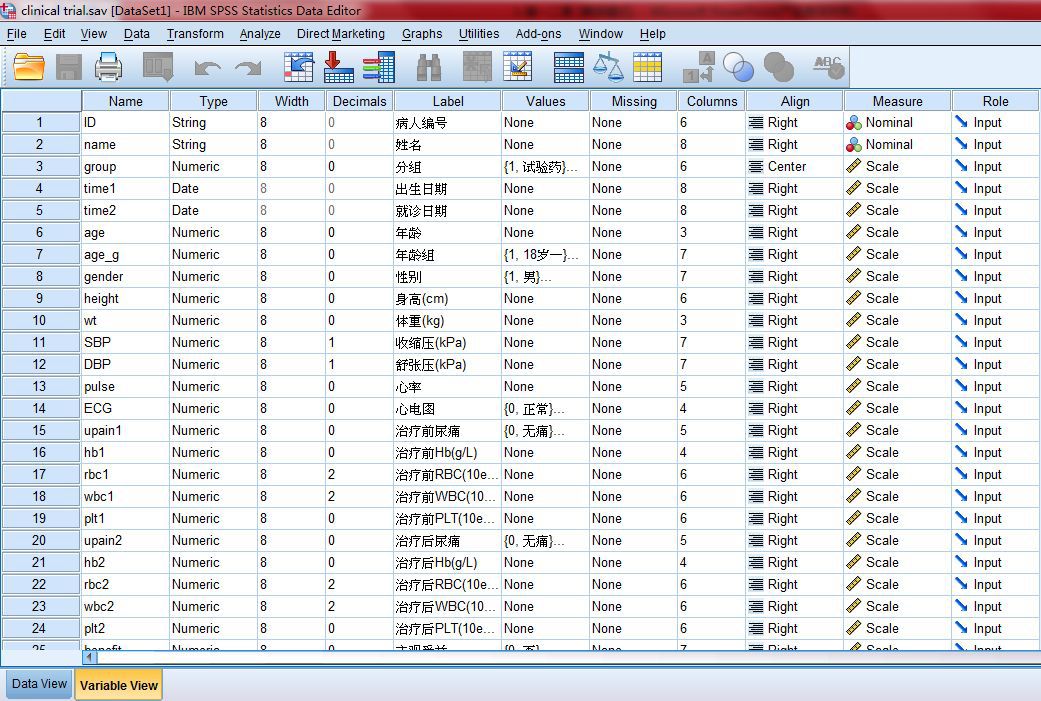Click the Decimals column header
This screenshot has width=1041, height=701.
point(359,101)
